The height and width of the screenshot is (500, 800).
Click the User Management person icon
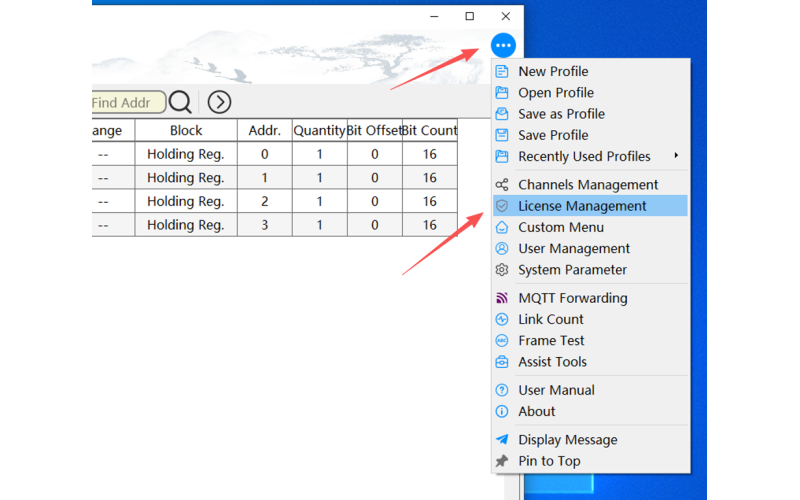[502, 248]
